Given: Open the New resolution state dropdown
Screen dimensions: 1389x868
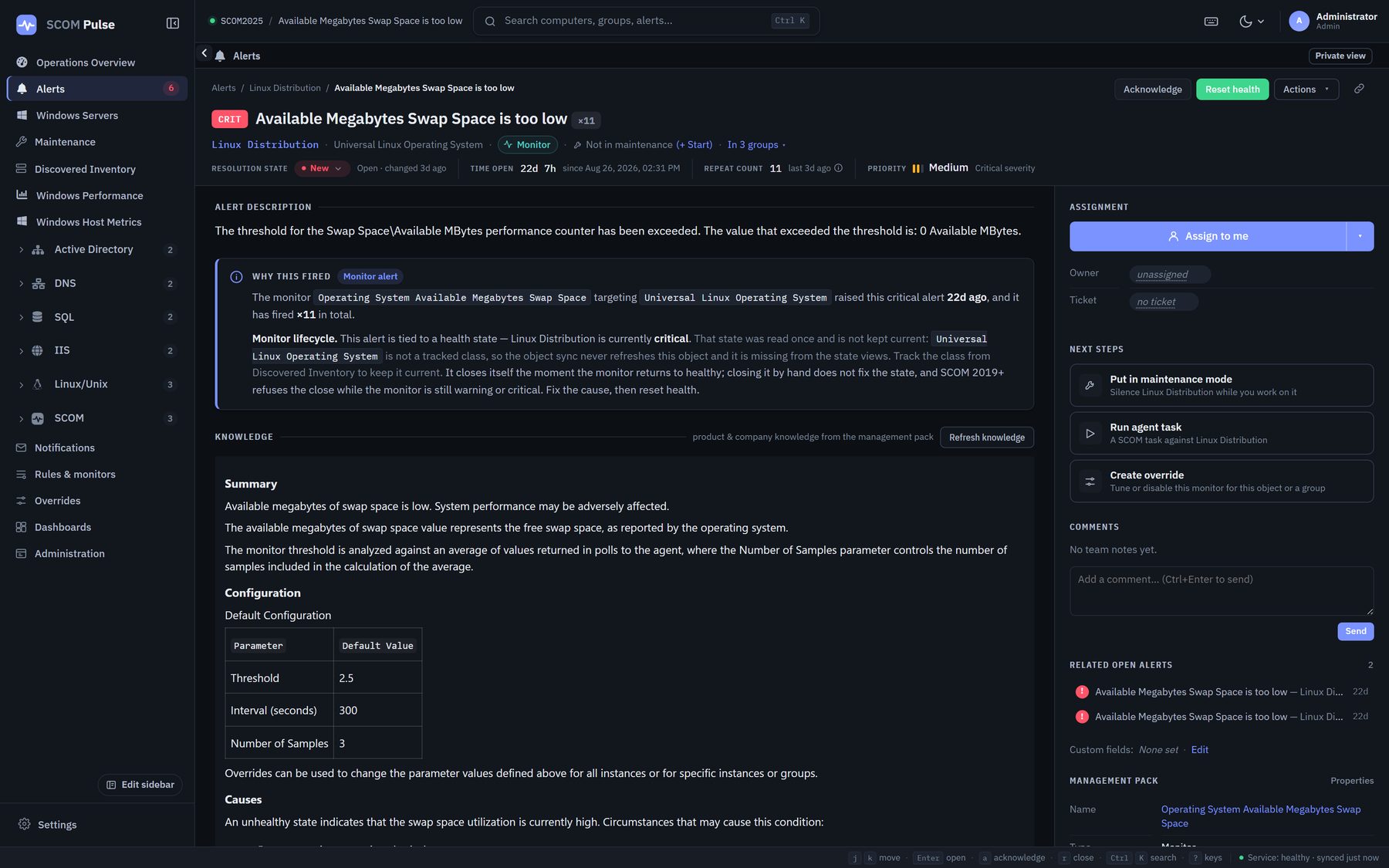Looking at the screenshot, I should (x=322, y=168).
